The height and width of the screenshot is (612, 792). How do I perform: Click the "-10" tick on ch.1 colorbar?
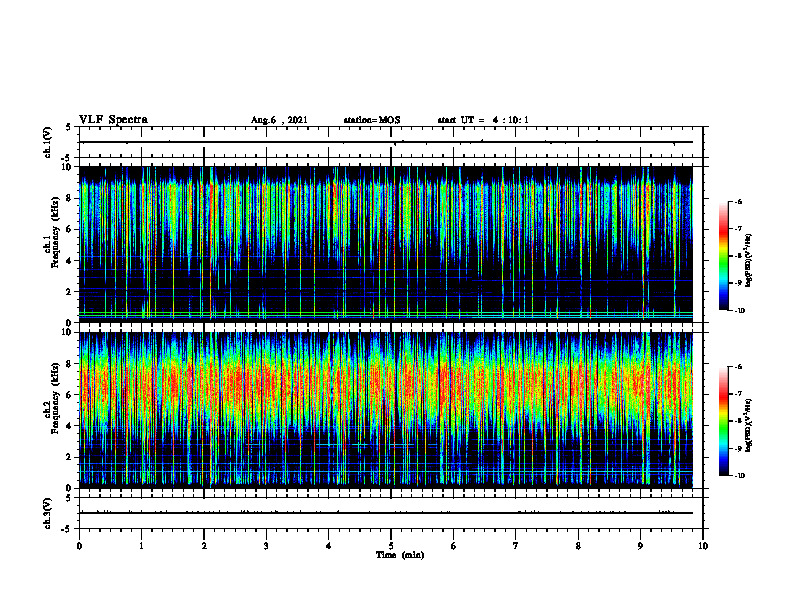tap(739, 311)
